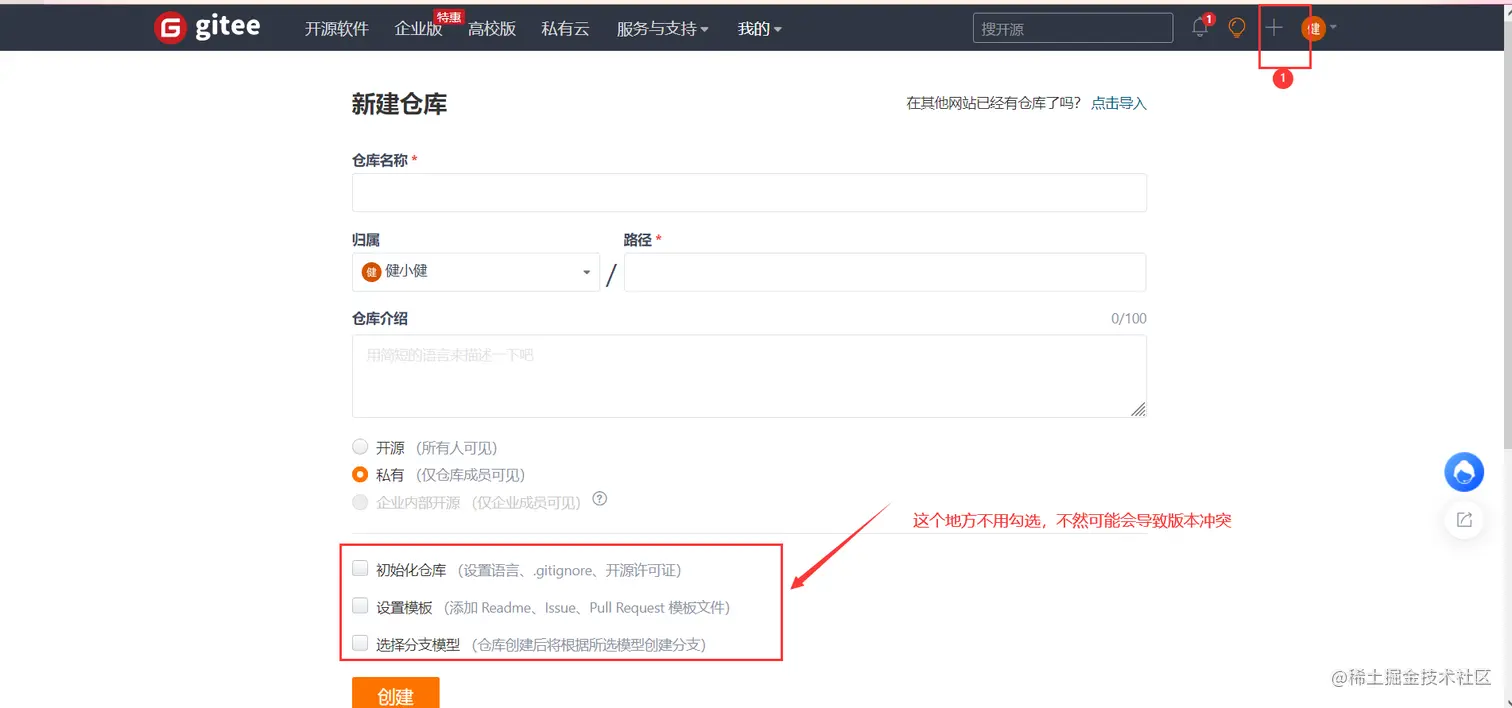Click the 点击导入 import link
Screen dimensions: 1512x708
click(1118, 102)
